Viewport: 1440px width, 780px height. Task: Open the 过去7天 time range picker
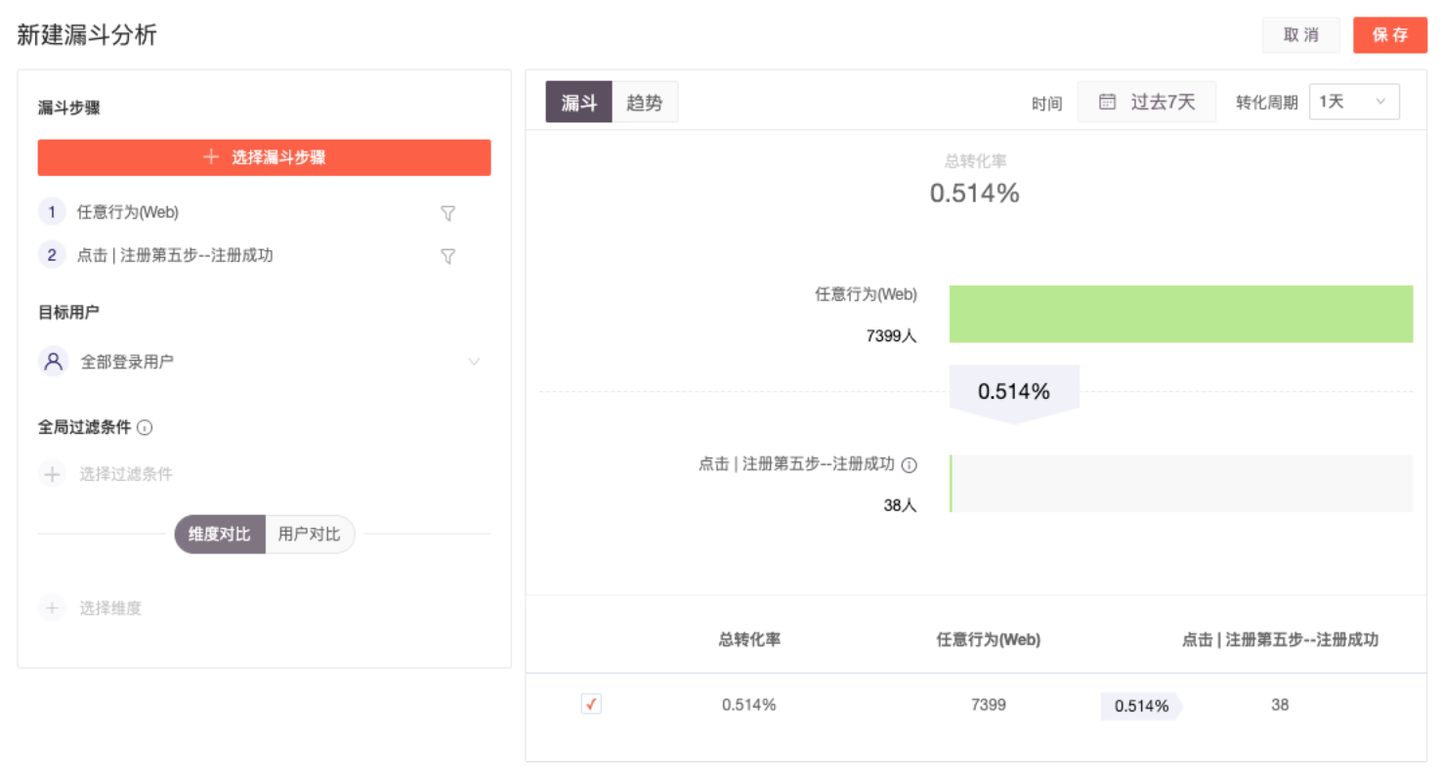coord(1147,102)
